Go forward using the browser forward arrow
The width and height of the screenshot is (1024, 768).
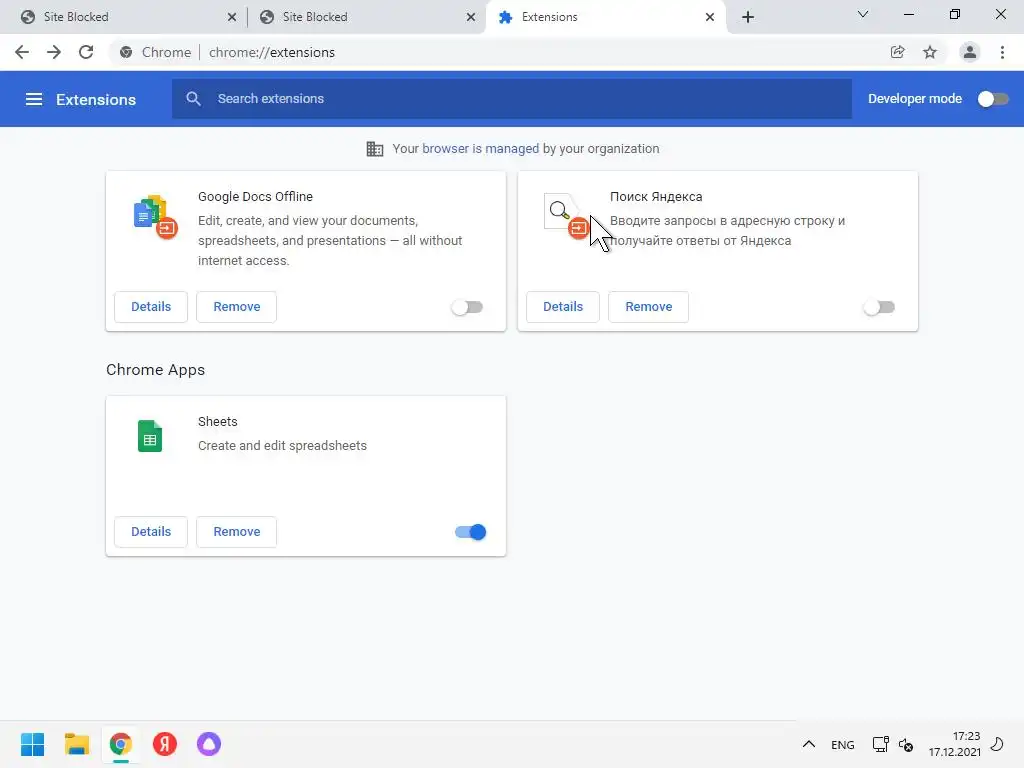tap(54, 52)
